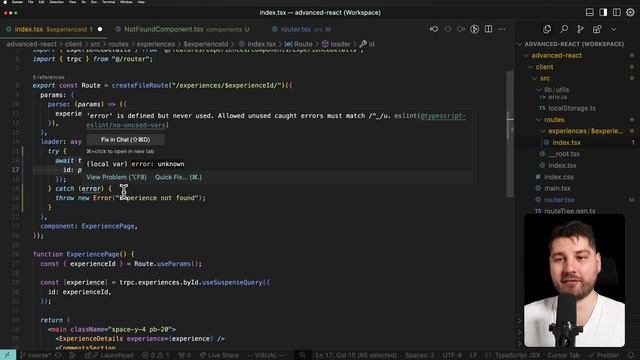Click View Problem link in hover popup
Image resolution: width=640 pixels, height=360 pixels.
(x=116, y=177)
